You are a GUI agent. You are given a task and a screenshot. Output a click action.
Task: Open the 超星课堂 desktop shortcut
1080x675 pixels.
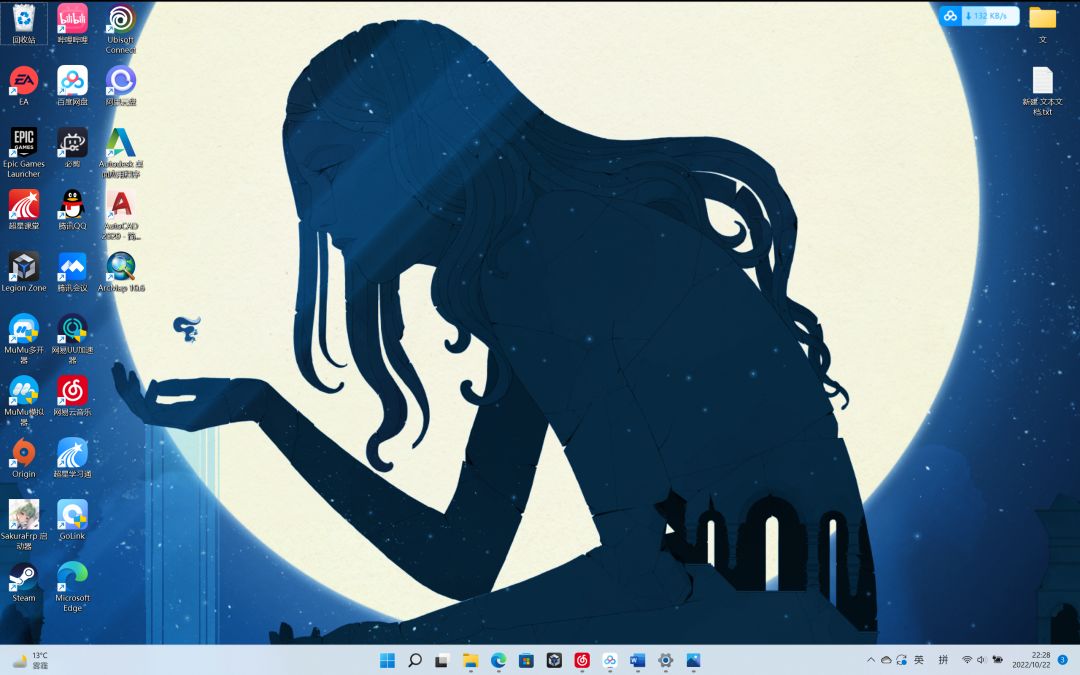click(24, 209)
